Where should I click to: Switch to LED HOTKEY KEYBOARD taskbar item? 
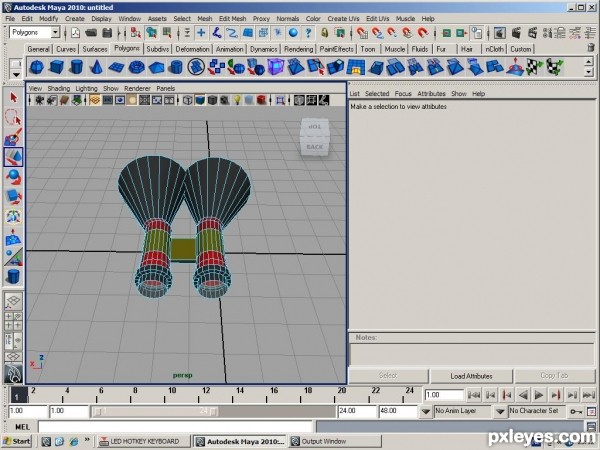[143, 441]
